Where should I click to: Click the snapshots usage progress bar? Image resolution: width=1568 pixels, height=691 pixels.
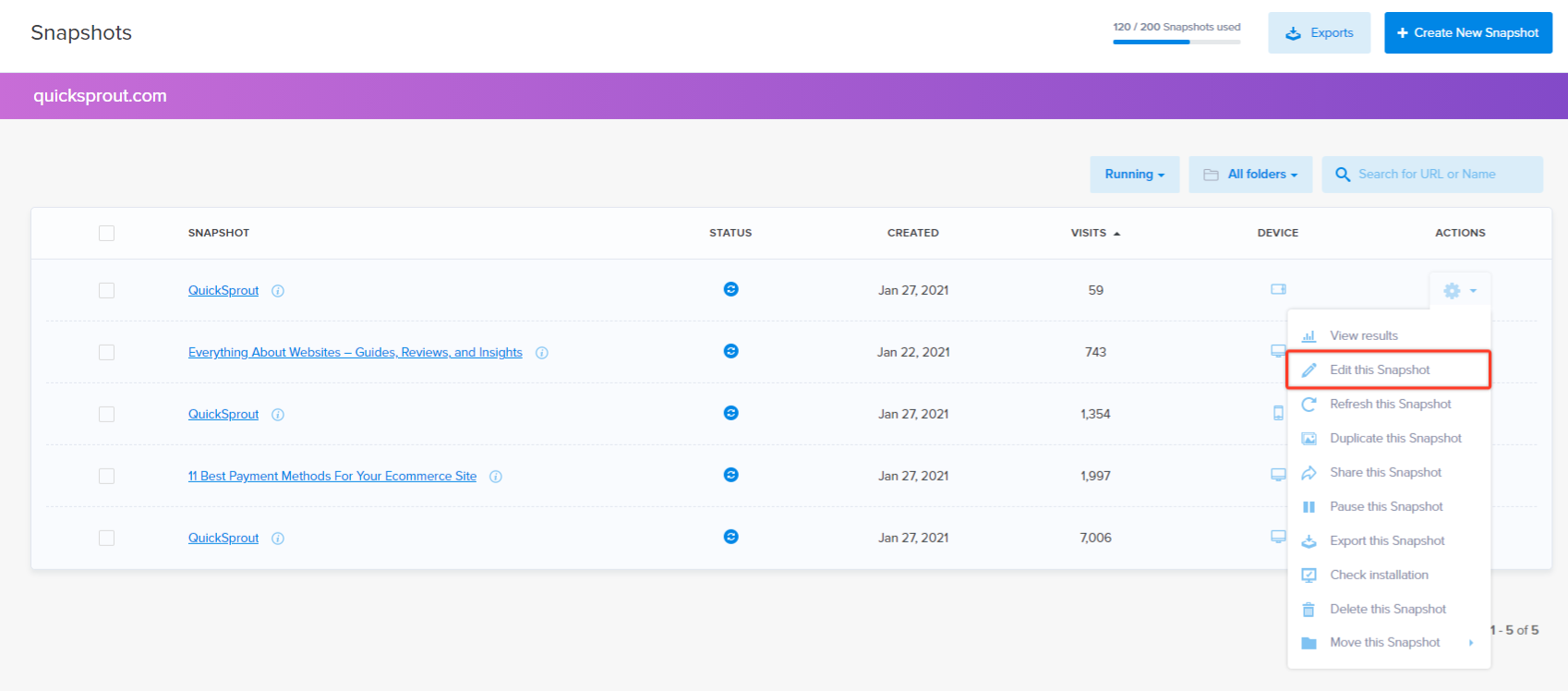coord(1176,42)
